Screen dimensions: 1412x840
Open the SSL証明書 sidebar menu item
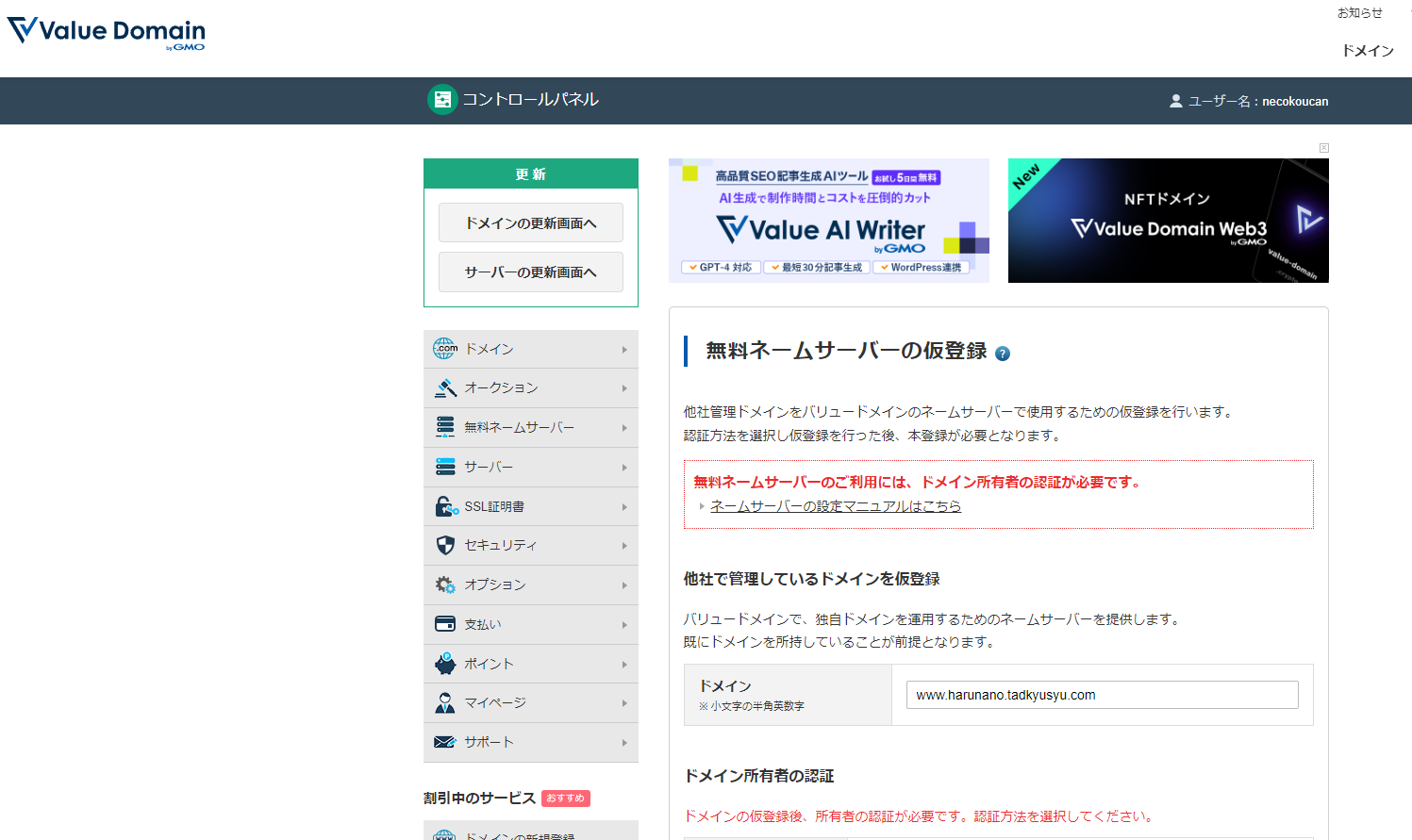(531, 506)
